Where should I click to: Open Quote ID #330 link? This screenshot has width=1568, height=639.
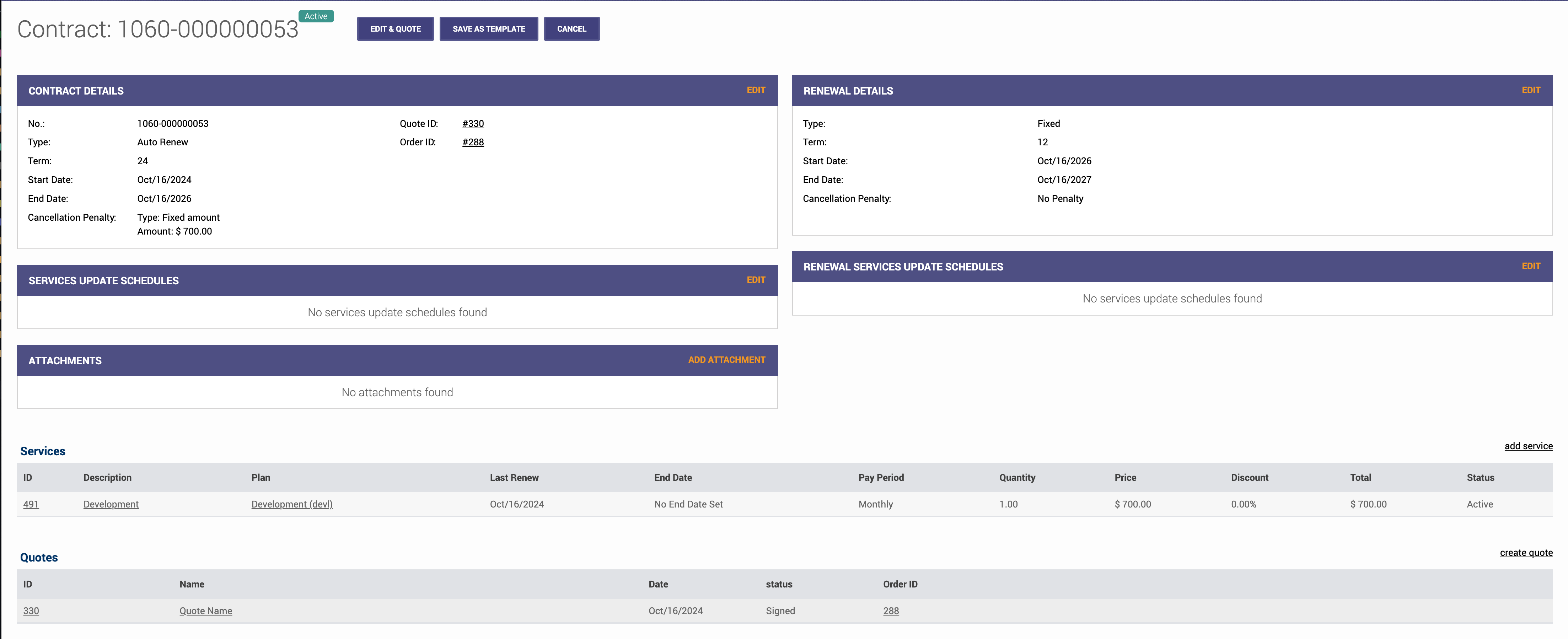click(x=473, y=124)
